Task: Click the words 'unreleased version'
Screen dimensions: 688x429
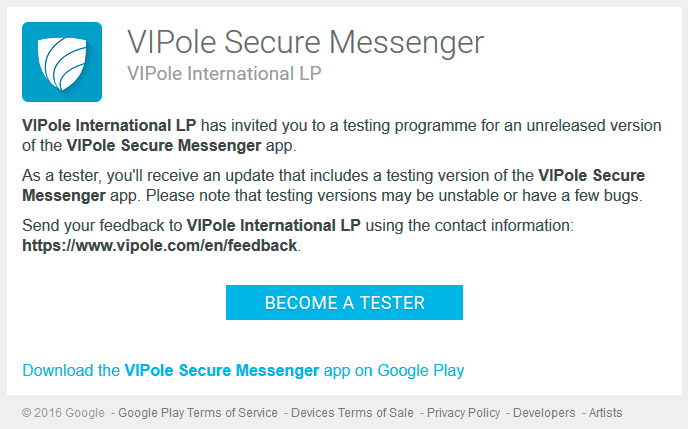Action: point(594,126)
